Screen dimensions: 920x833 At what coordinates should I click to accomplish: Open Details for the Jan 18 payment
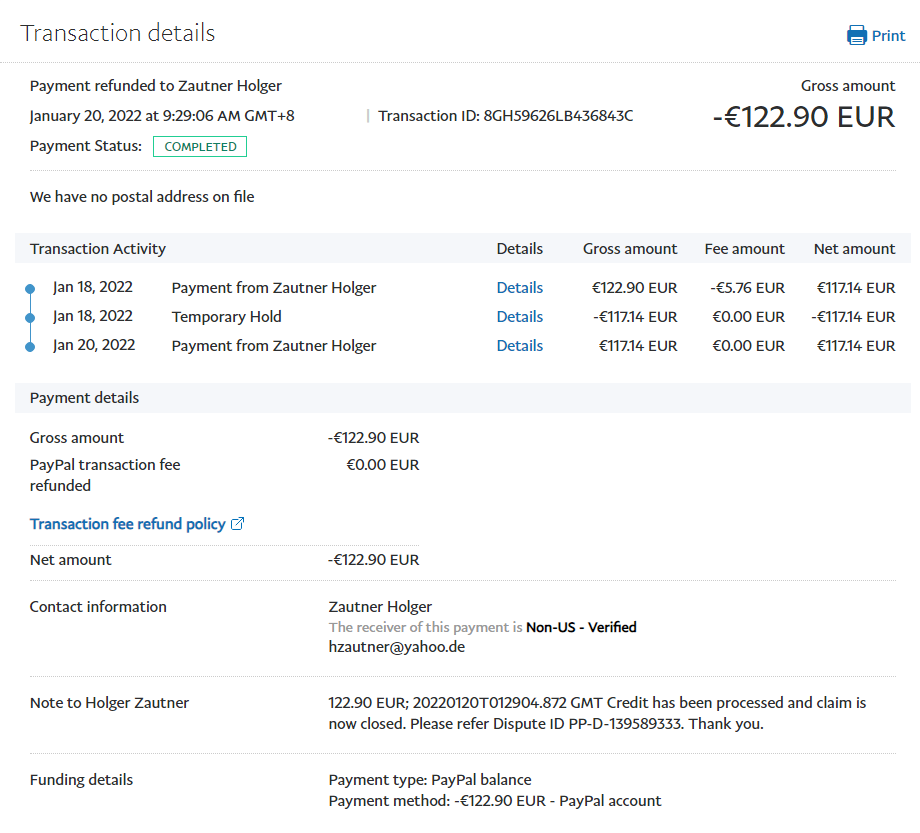point(519,288)
